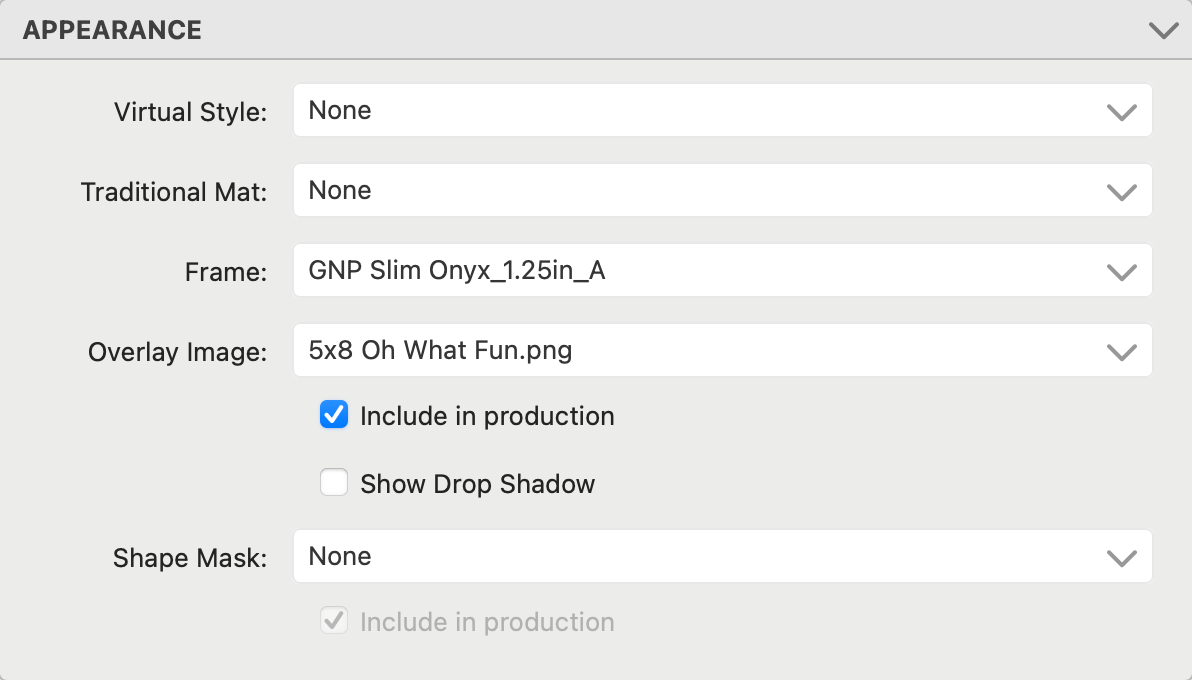Select the 'None' value in Shape Mask field

(340, 556)
